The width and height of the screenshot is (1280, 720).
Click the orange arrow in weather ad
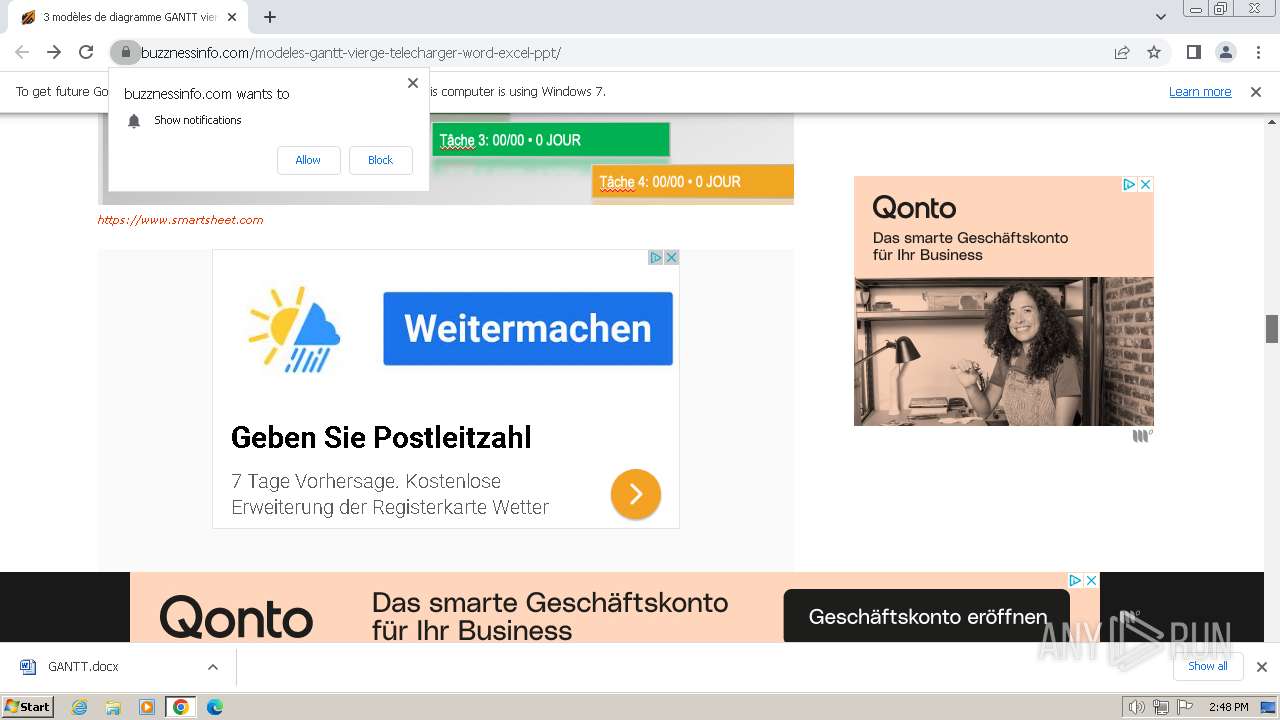click(x=636, y=493)
